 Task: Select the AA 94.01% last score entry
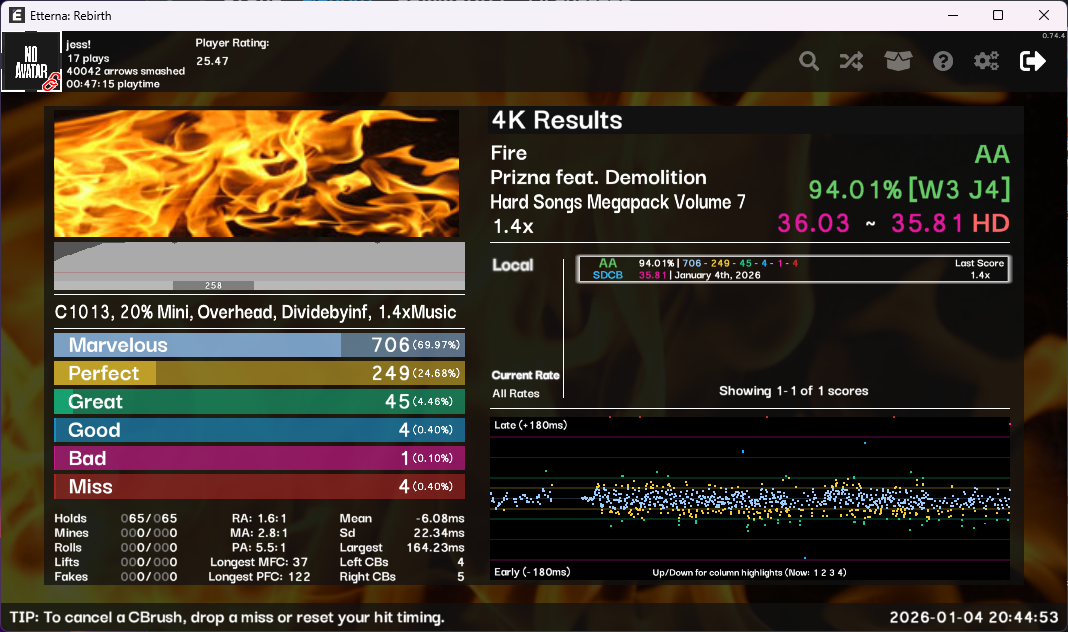(x=792, y=269)
